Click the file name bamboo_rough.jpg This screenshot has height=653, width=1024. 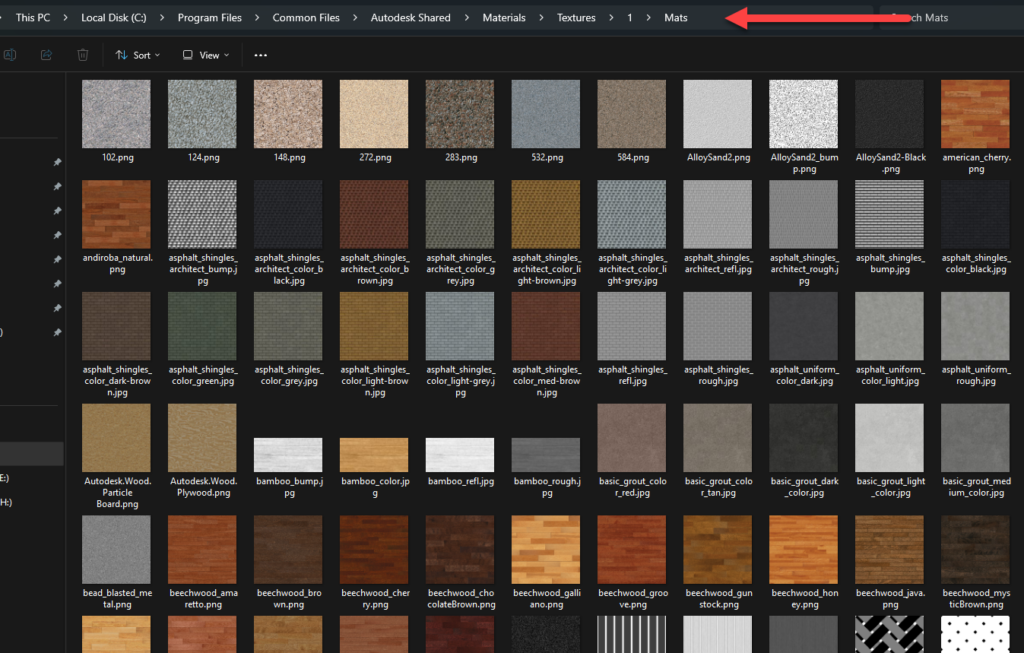point(547,486)
